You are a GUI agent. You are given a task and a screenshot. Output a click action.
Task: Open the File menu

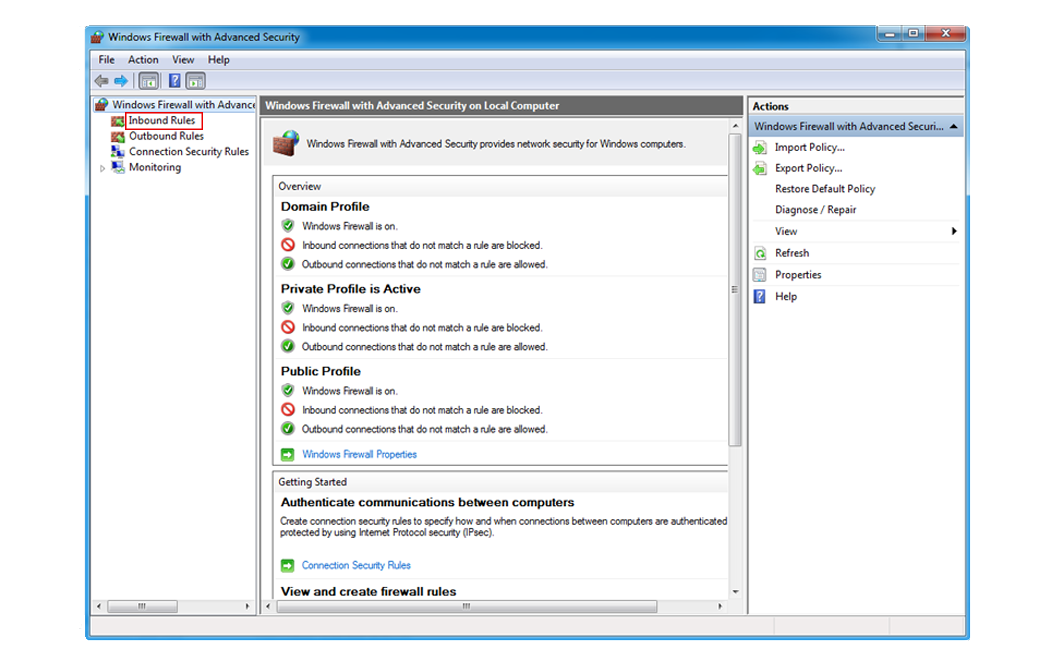click(106, 60)
